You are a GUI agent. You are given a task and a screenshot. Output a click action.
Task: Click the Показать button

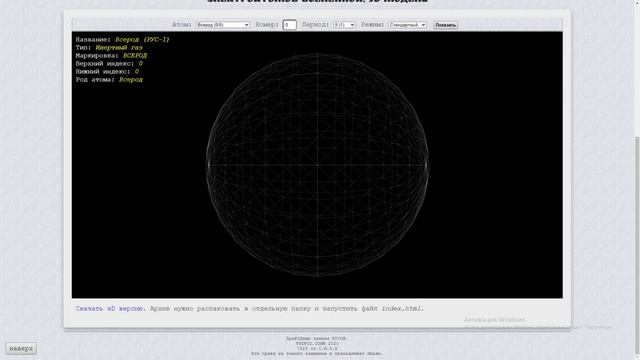(x=445, y=25)
